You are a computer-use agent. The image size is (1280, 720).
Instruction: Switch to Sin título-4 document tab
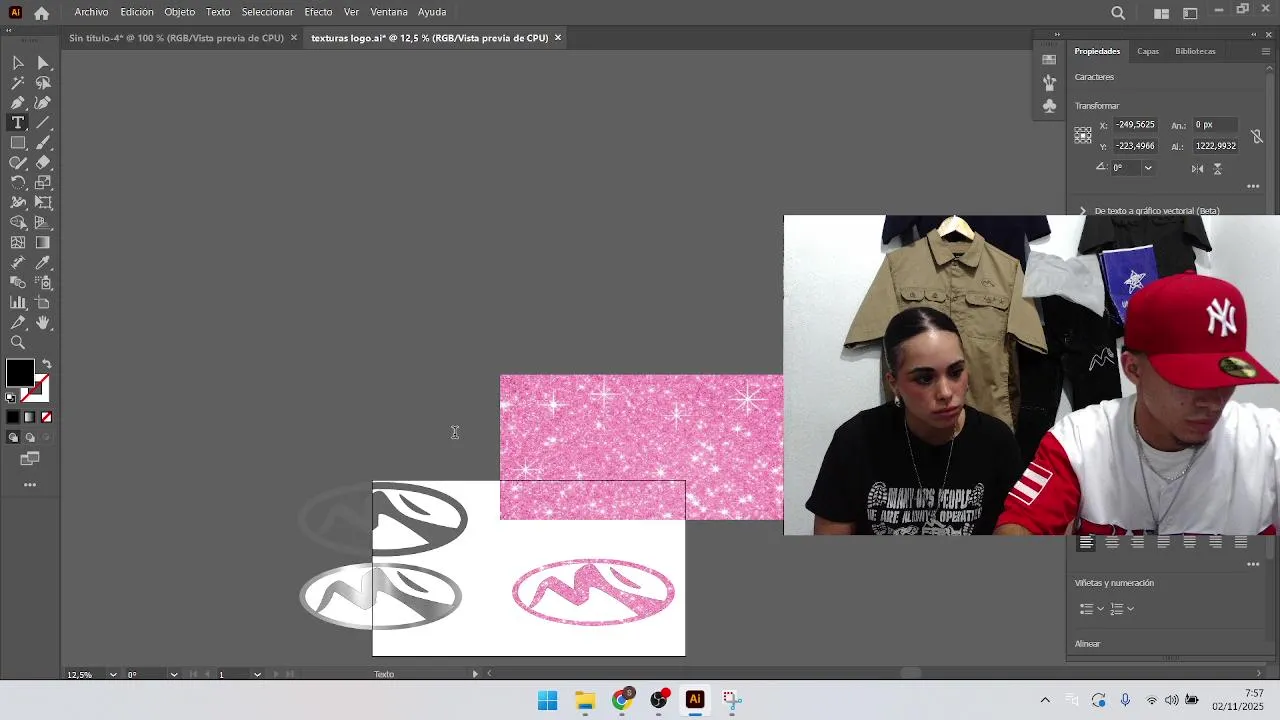[x=177, y=38]
